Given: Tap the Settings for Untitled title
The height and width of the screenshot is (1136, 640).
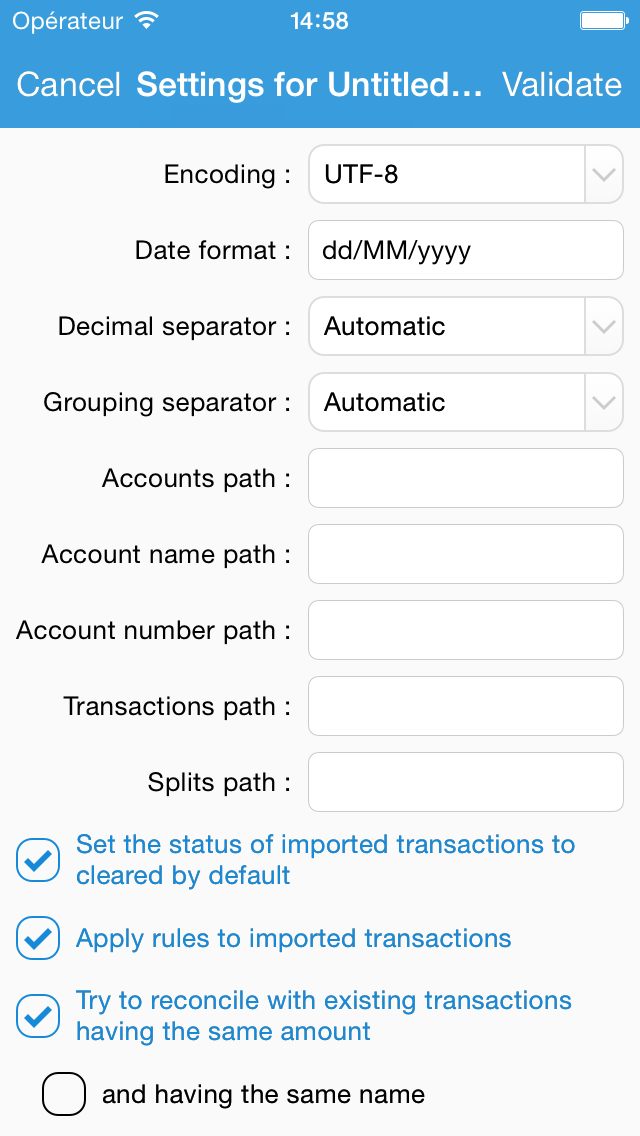Looking at the screenshot, I should (309, 85).
